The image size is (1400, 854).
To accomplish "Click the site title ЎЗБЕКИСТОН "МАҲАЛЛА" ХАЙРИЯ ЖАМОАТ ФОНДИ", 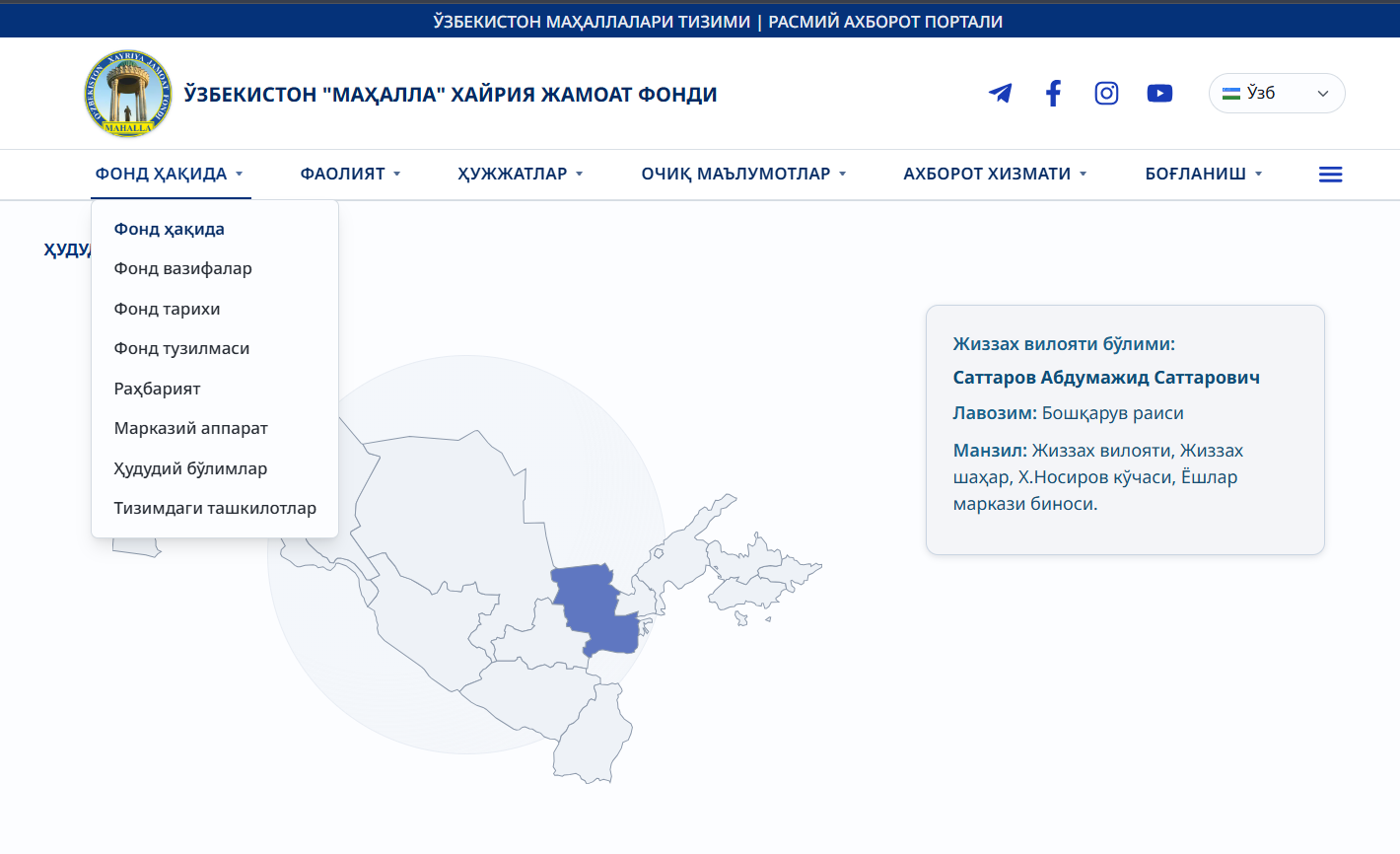I will (x=451, y=95).
